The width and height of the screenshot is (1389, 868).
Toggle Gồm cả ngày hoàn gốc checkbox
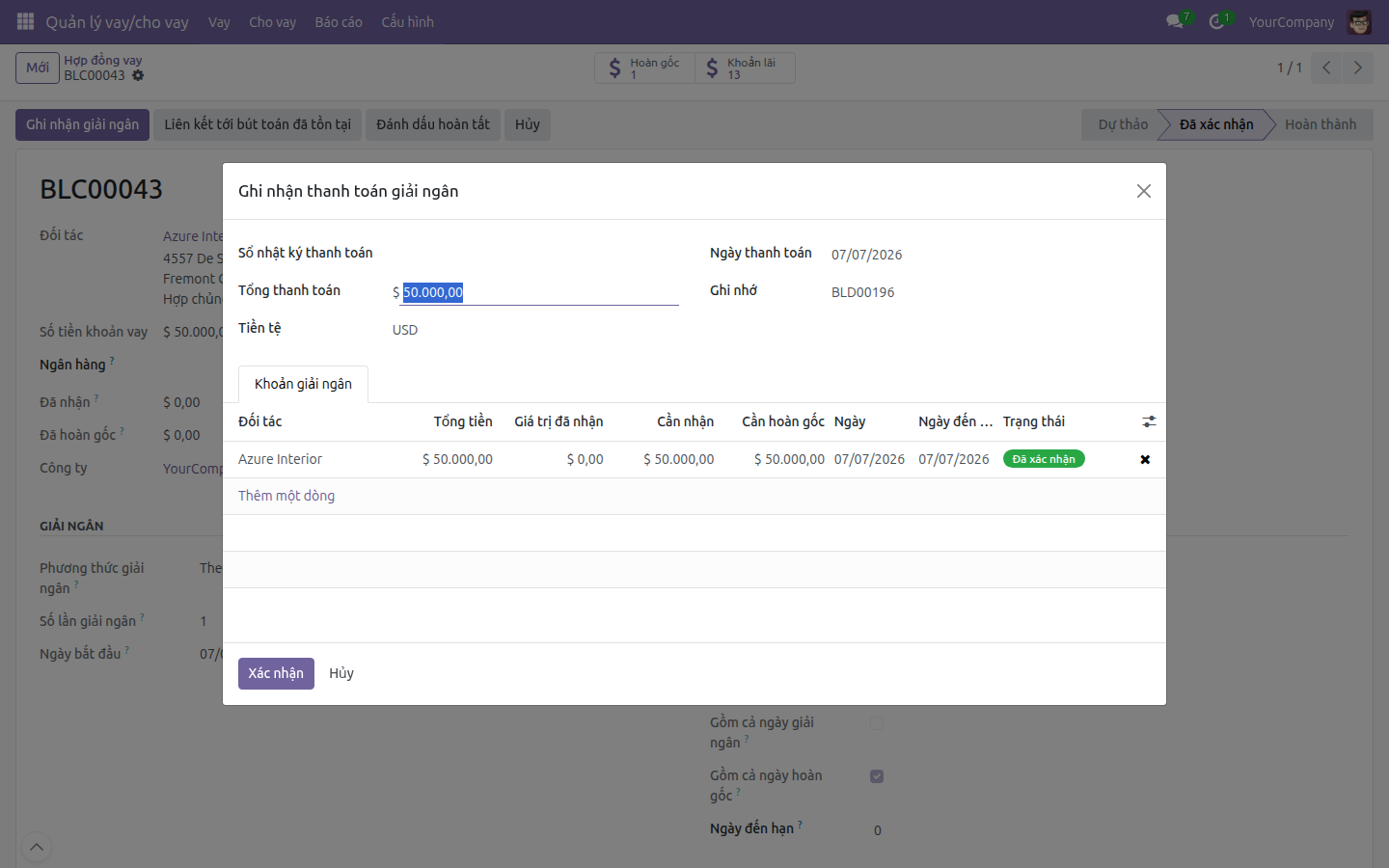[877, 776]
